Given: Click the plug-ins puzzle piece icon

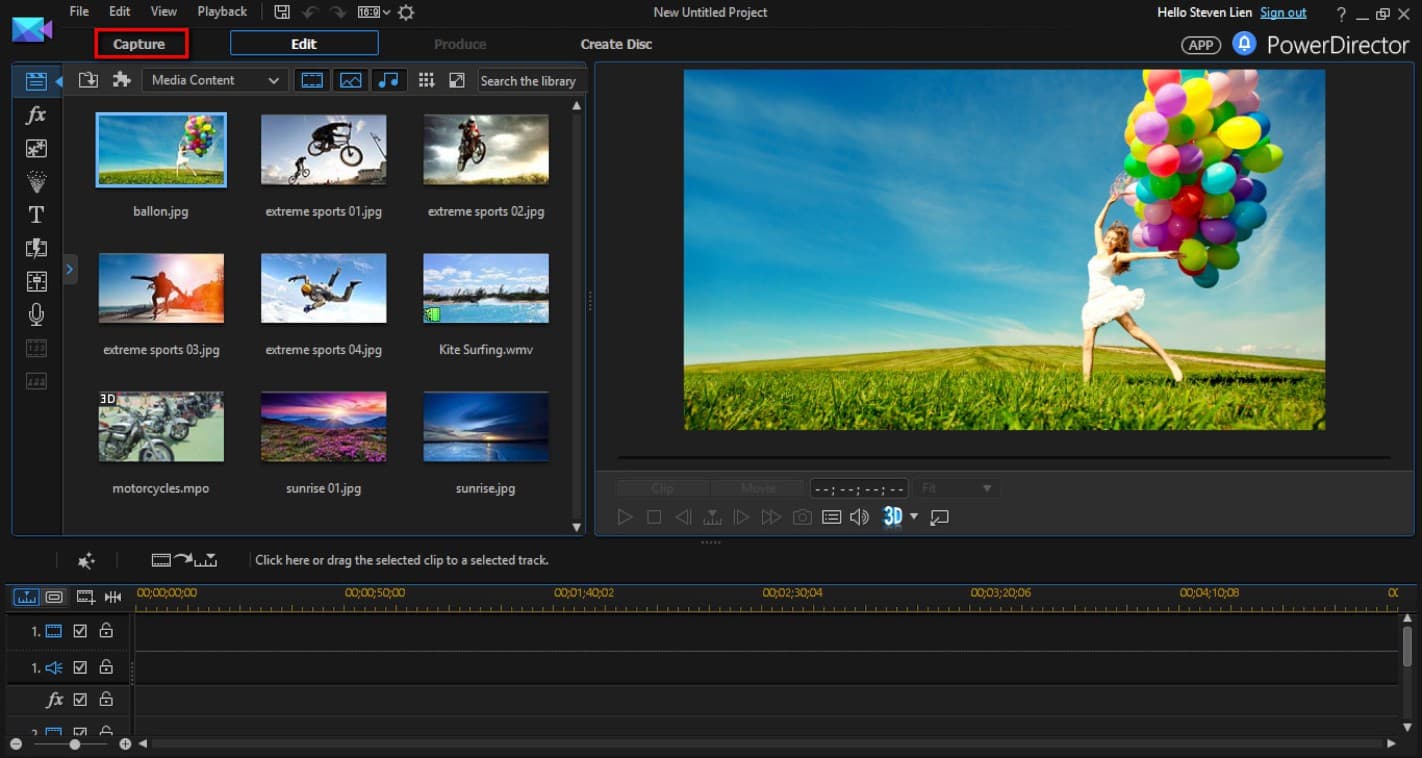Looking at the screenshot, I should (121, 80).
